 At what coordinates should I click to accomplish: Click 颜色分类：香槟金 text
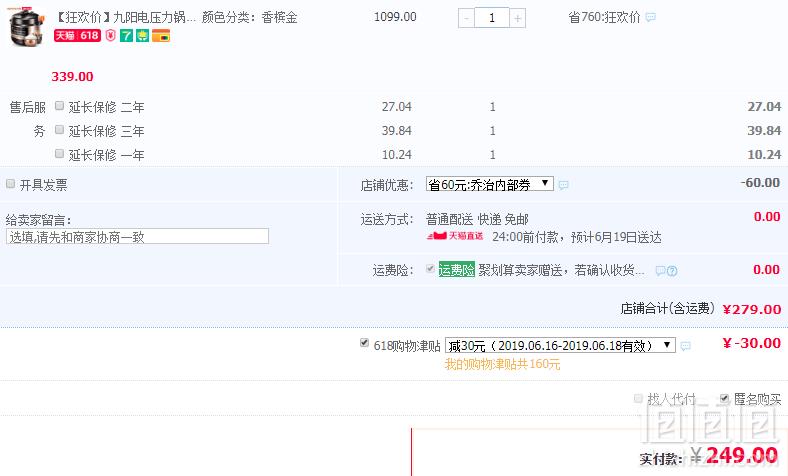coord(249,18)
